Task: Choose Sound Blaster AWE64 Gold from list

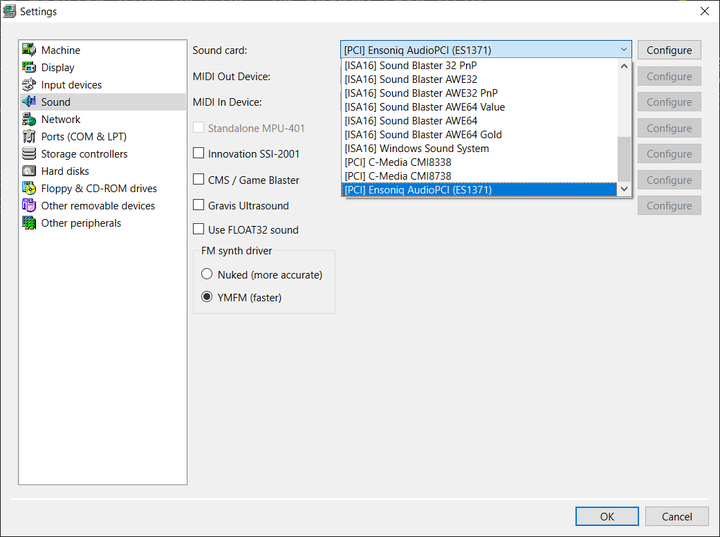Action: 422,134
